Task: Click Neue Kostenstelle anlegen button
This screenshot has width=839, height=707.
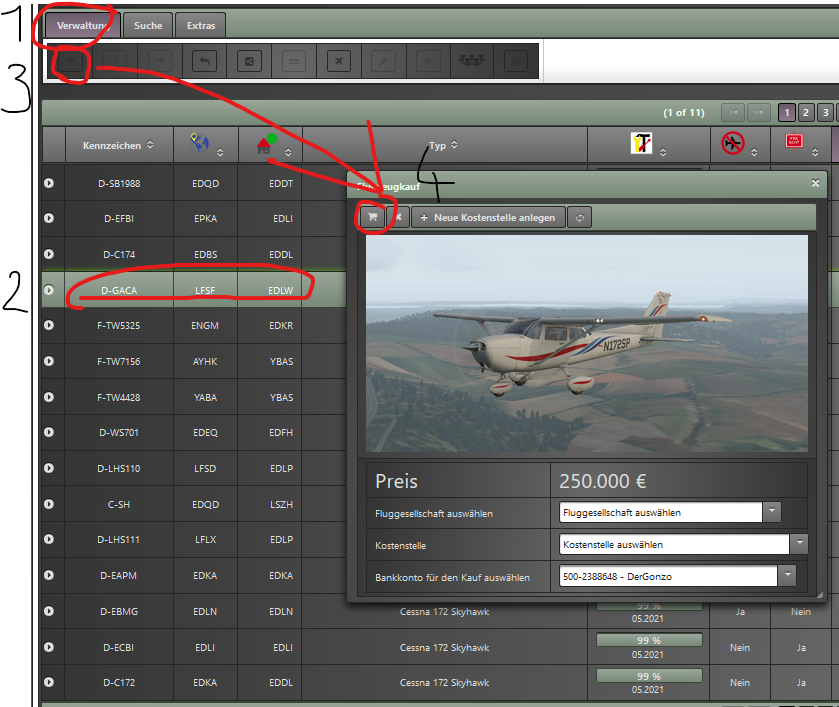Action: (488, 217)
